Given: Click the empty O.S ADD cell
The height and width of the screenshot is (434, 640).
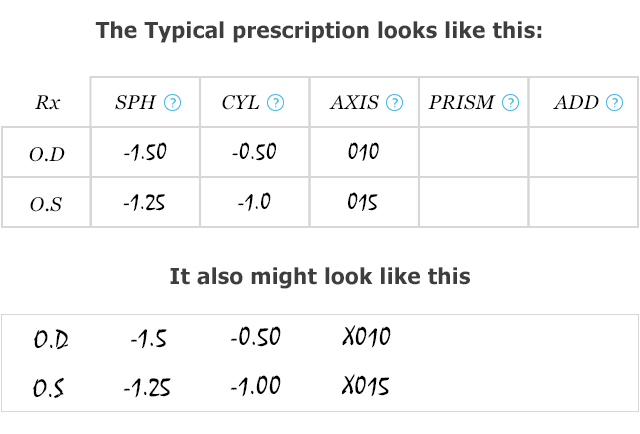Looking at the screenshot, I should (x=583, y=202).
